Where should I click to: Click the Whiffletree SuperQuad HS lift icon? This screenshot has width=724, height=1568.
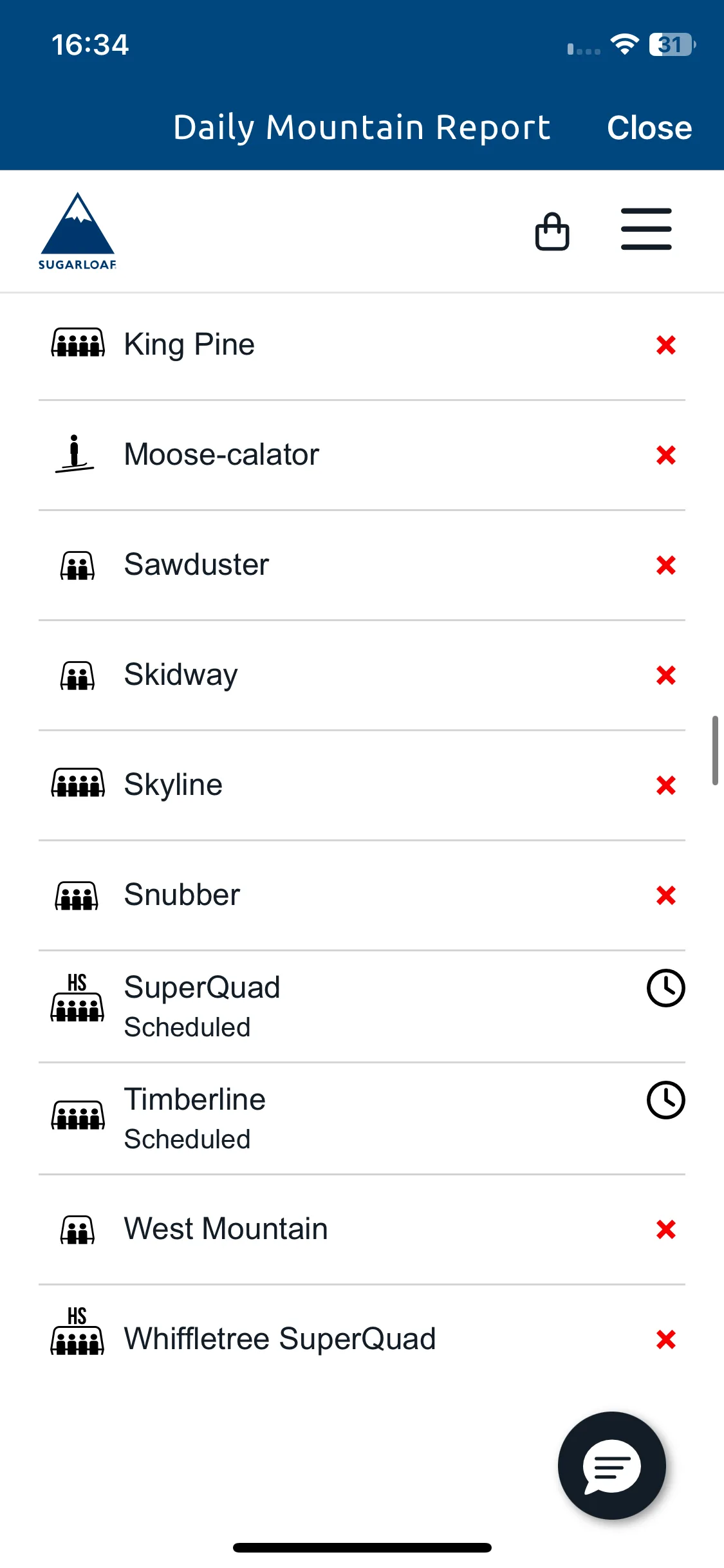pos(77,1331)
